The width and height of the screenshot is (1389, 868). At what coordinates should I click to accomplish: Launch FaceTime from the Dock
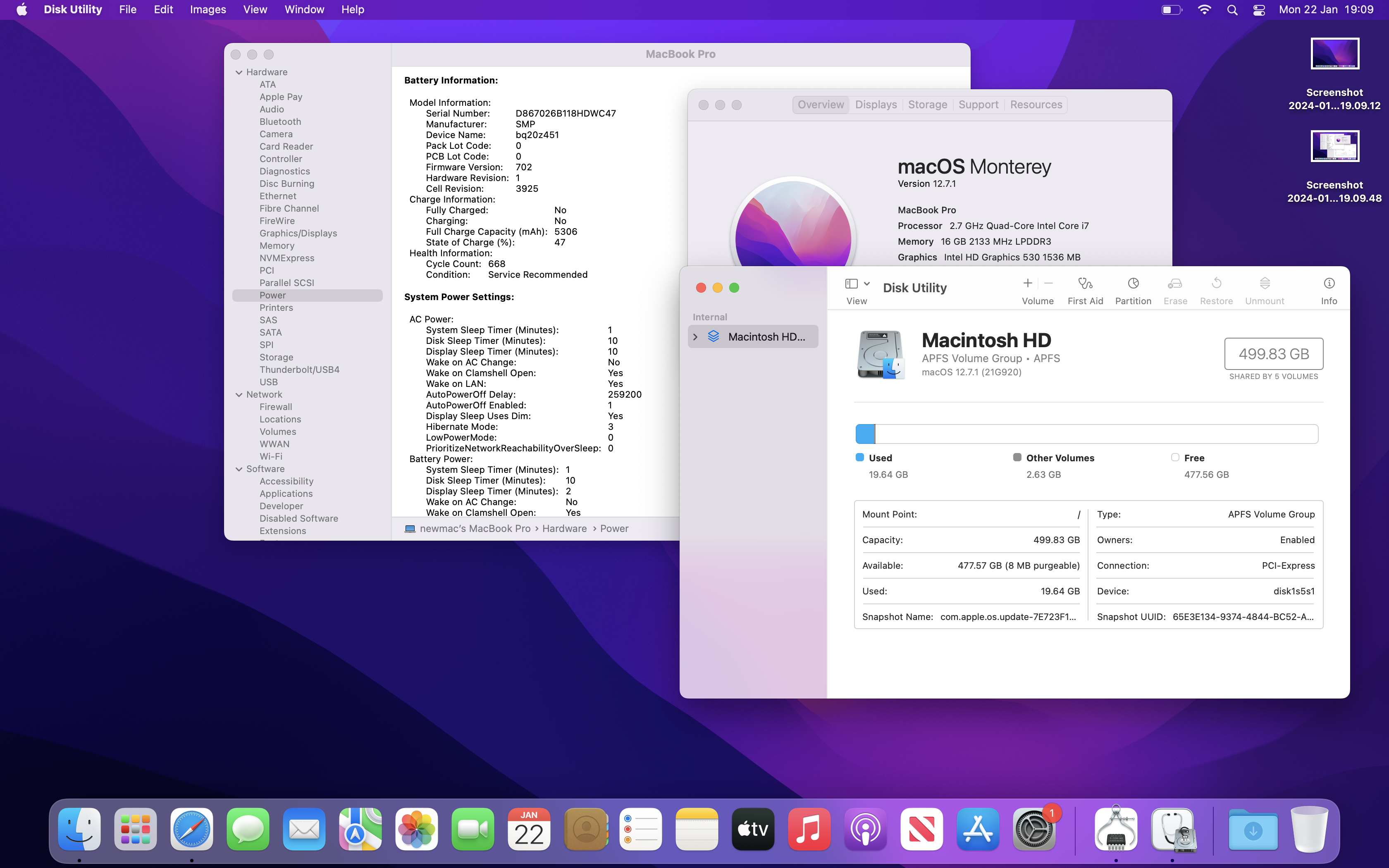tap(473, 829)
